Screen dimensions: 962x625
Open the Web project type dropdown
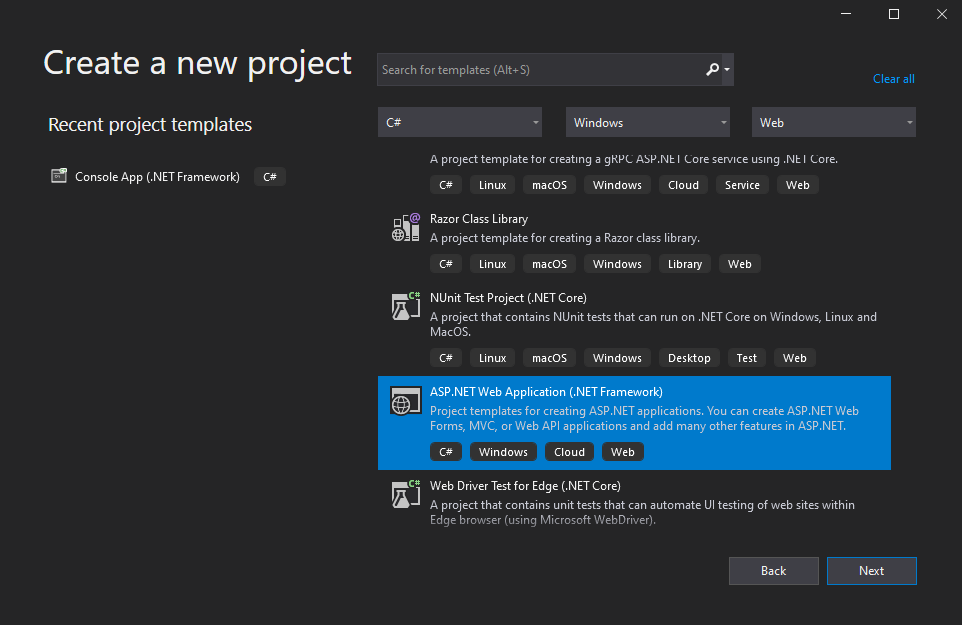(x=833, y=122)
